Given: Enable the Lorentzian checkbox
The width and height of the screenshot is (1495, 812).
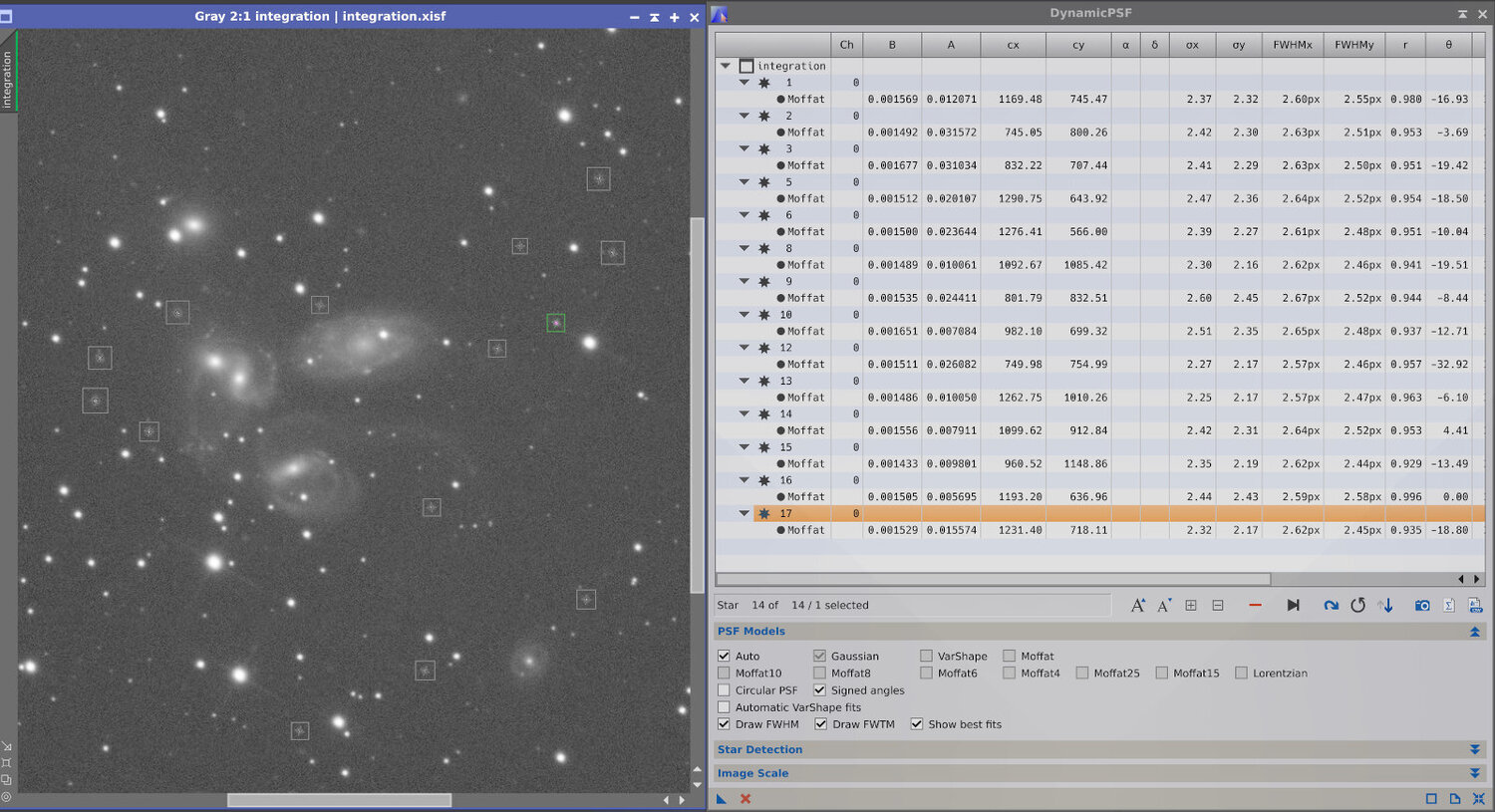Looking at the screenshot, I should point(1241,674).
